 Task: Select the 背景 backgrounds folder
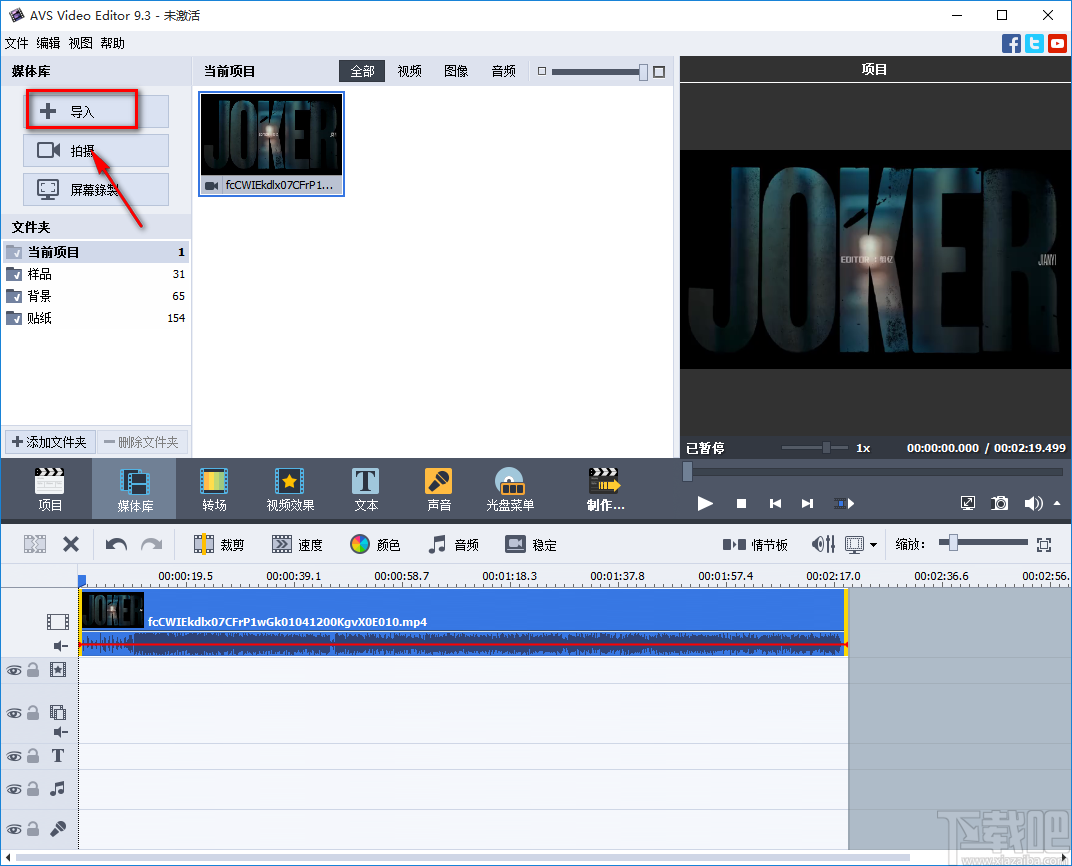click(x=96, y=296)
